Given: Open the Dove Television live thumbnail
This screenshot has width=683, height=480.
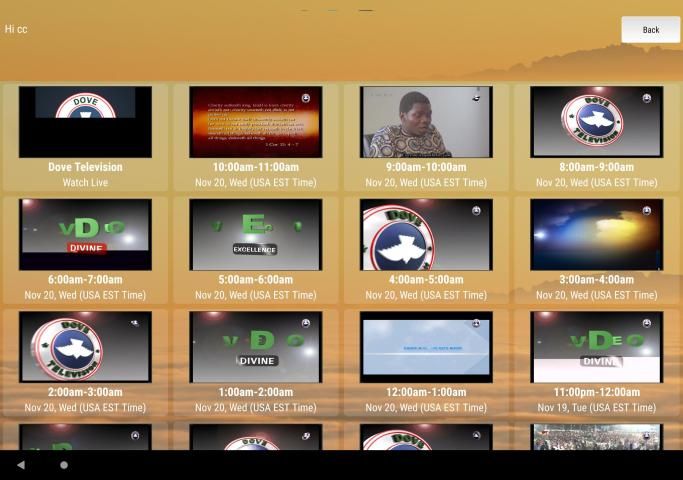Looking at the screenshot, I should click(x=85, y=121).
